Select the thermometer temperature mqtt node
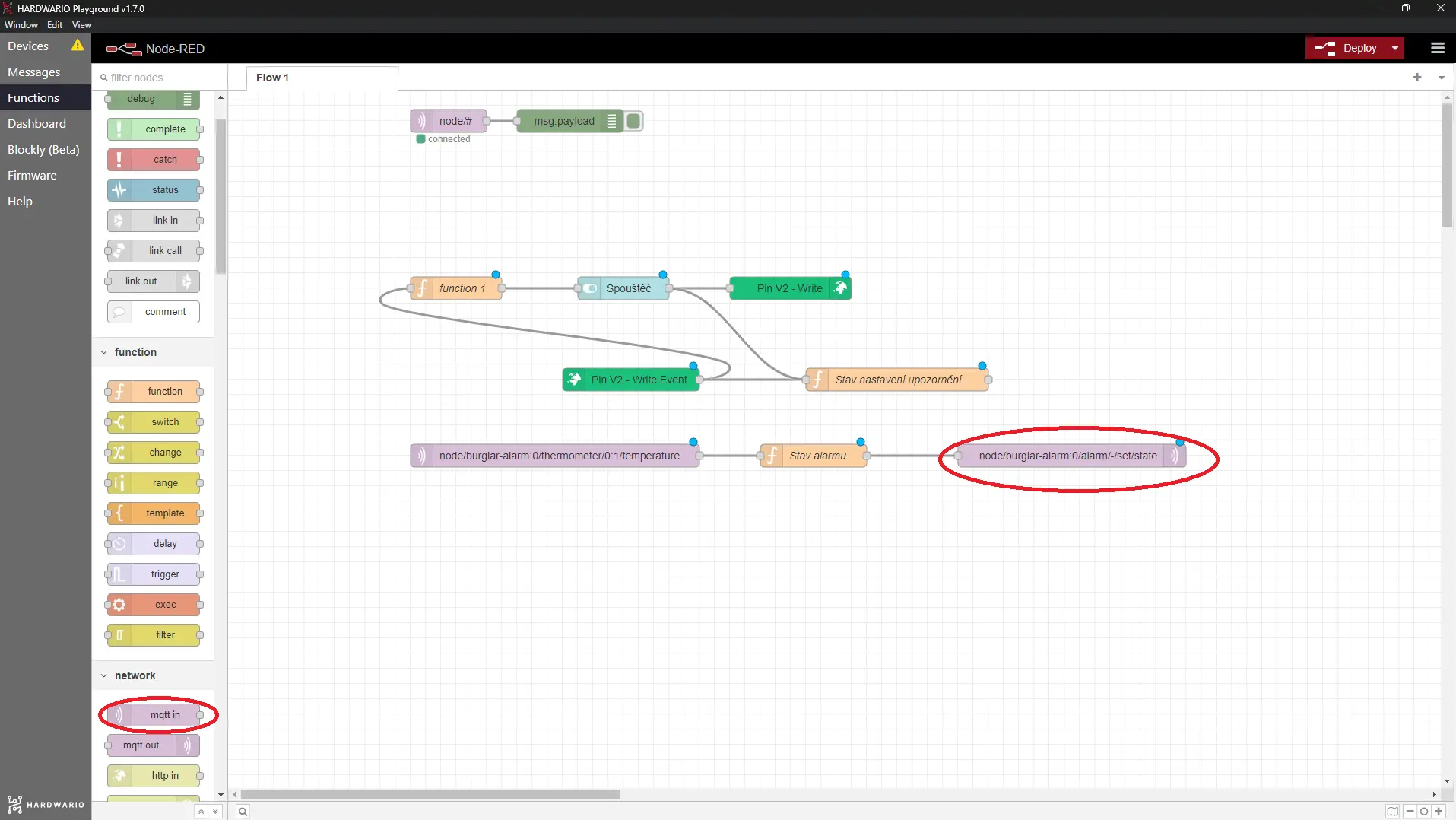The height and width of the screenshot is (820, 1456). 555,456
